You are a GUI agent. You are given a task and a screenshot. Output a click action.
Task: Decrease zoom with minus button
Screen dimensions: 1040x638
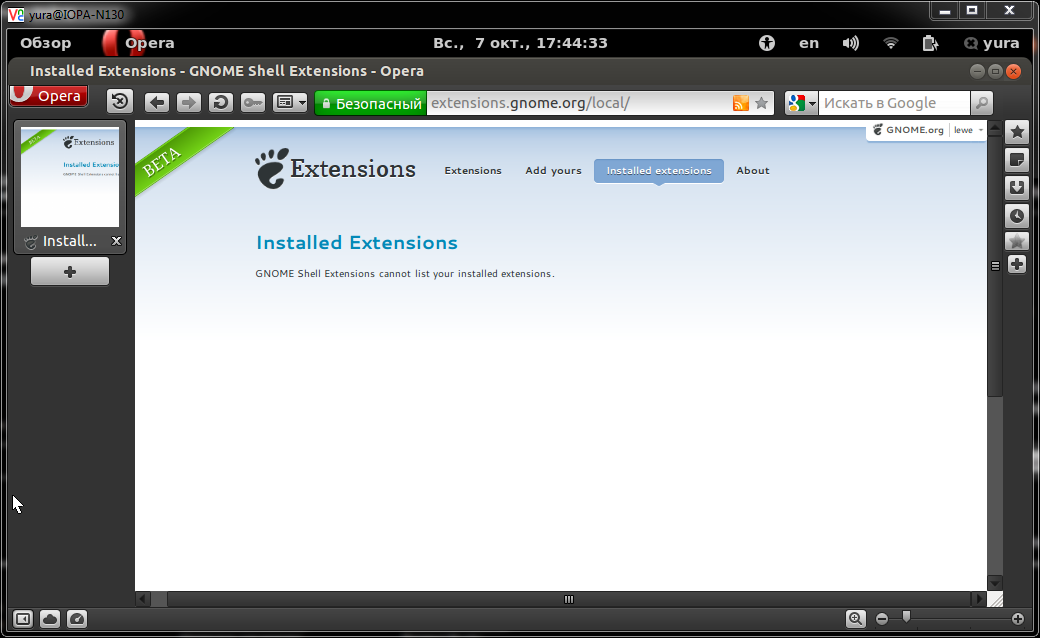pos(881,619)
